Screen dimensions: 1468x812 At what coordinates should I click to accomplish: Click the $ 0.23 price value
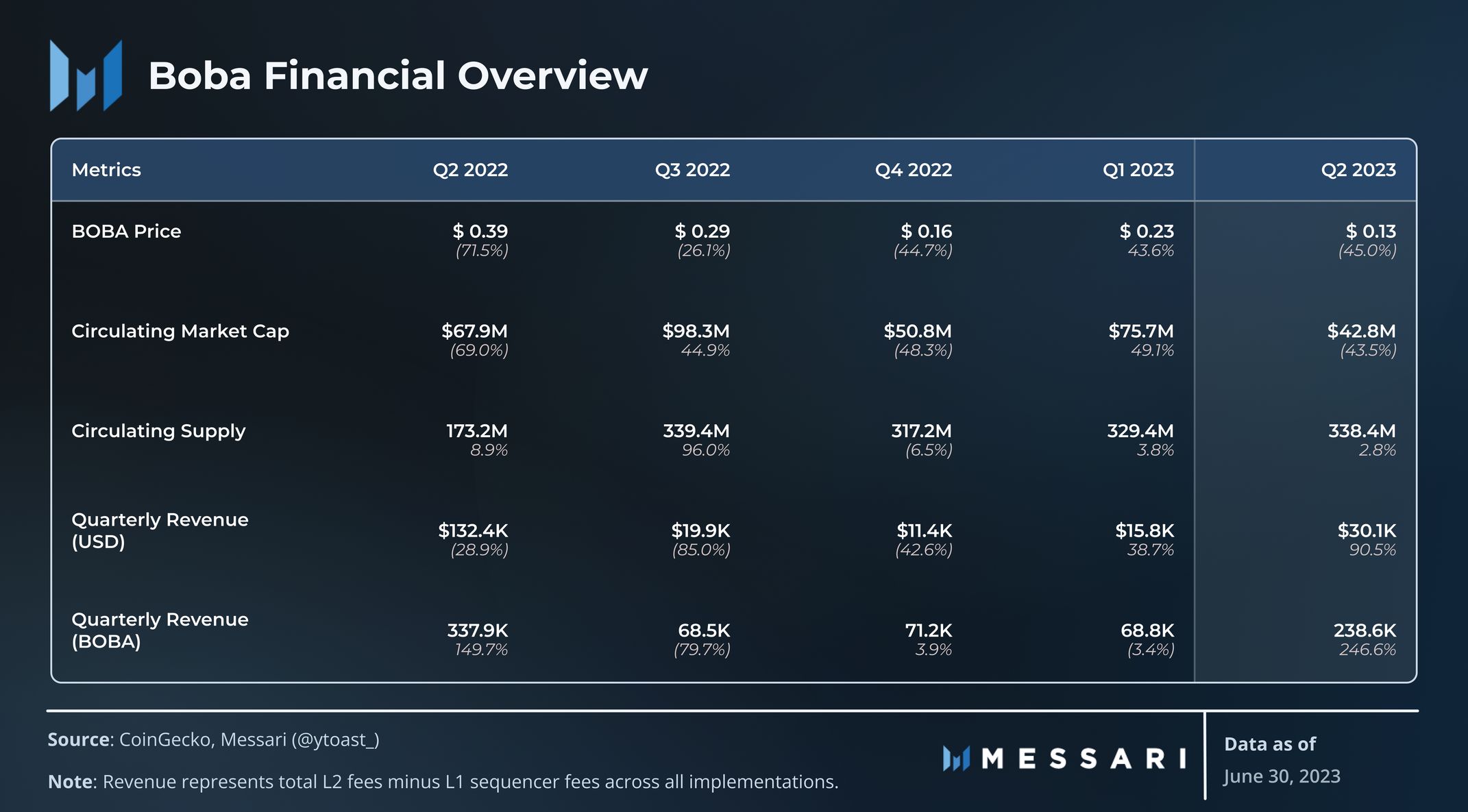tap(1147, 232)
